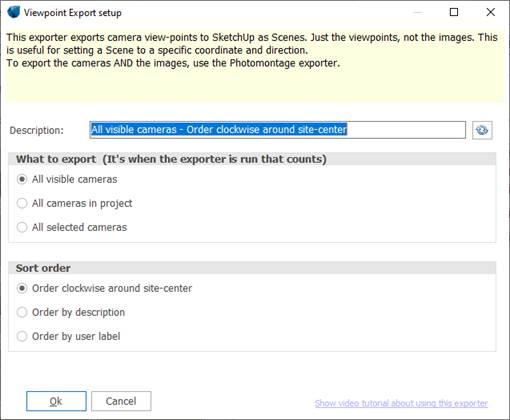Choose Order by description sorting

pos(71,312)
